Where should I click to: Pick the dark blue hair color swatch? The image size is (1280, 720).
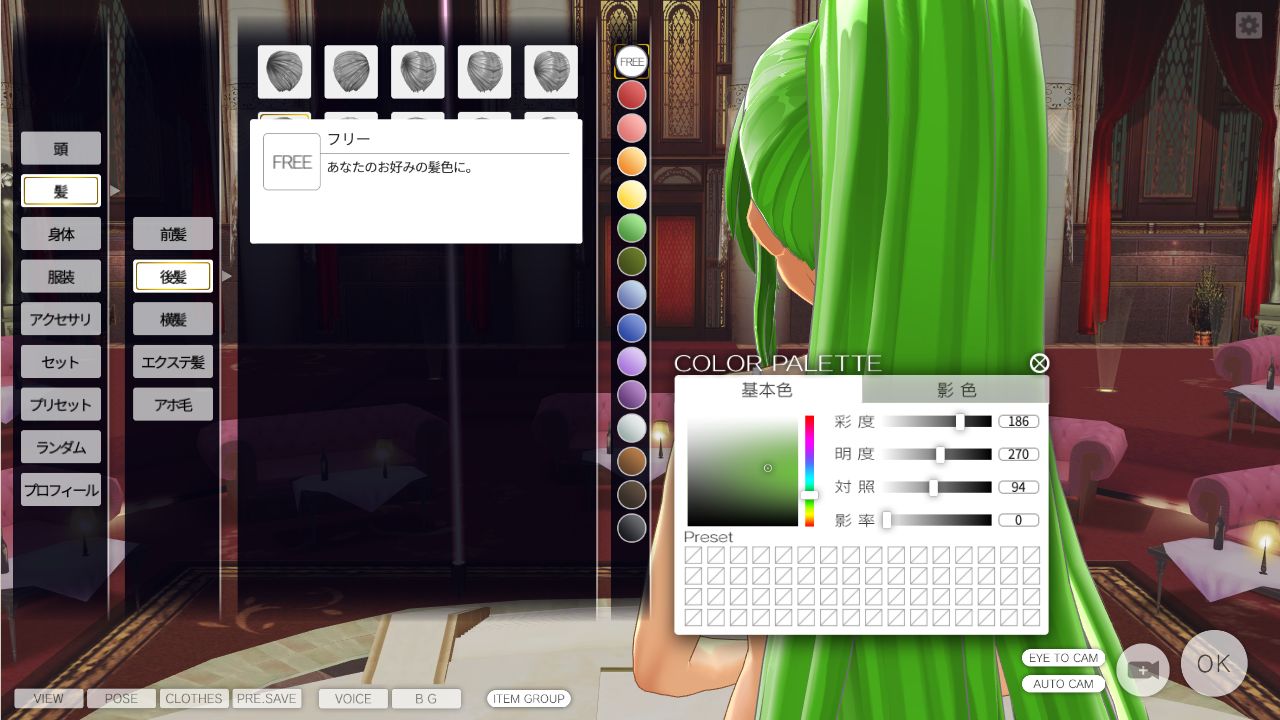632,328
